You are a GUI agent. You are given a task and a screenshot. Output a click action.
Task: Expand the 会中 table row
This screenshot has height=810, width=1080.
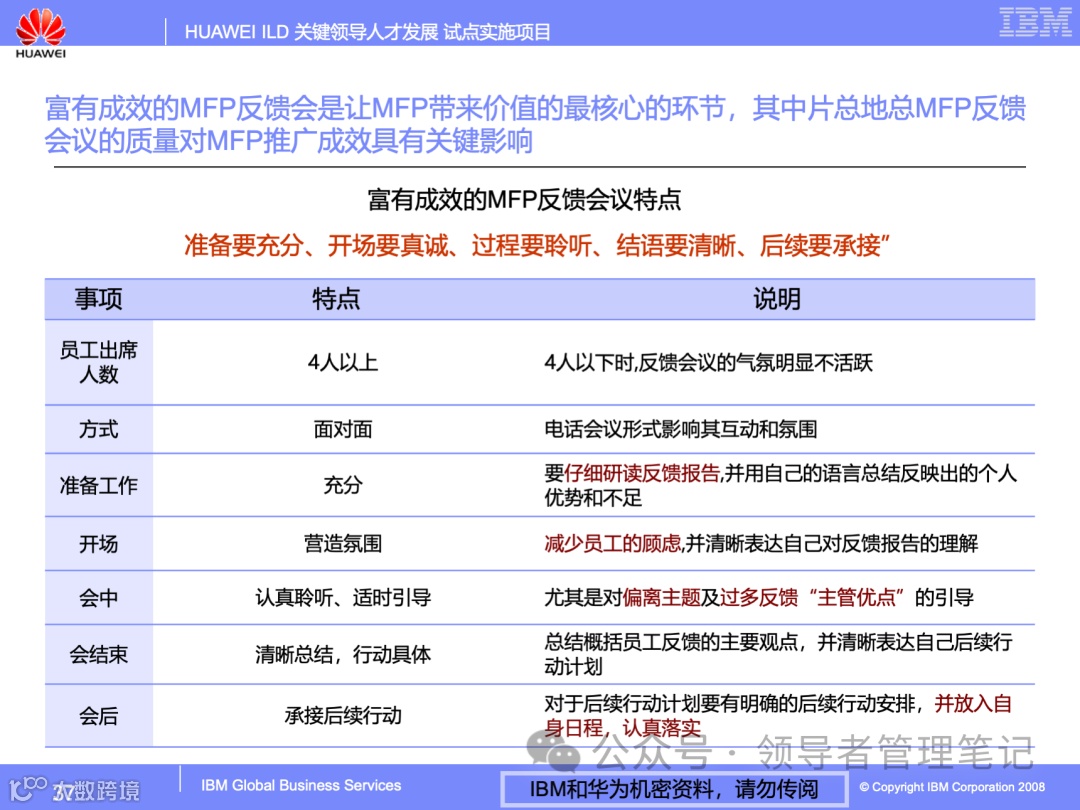[x=99, y=597]
